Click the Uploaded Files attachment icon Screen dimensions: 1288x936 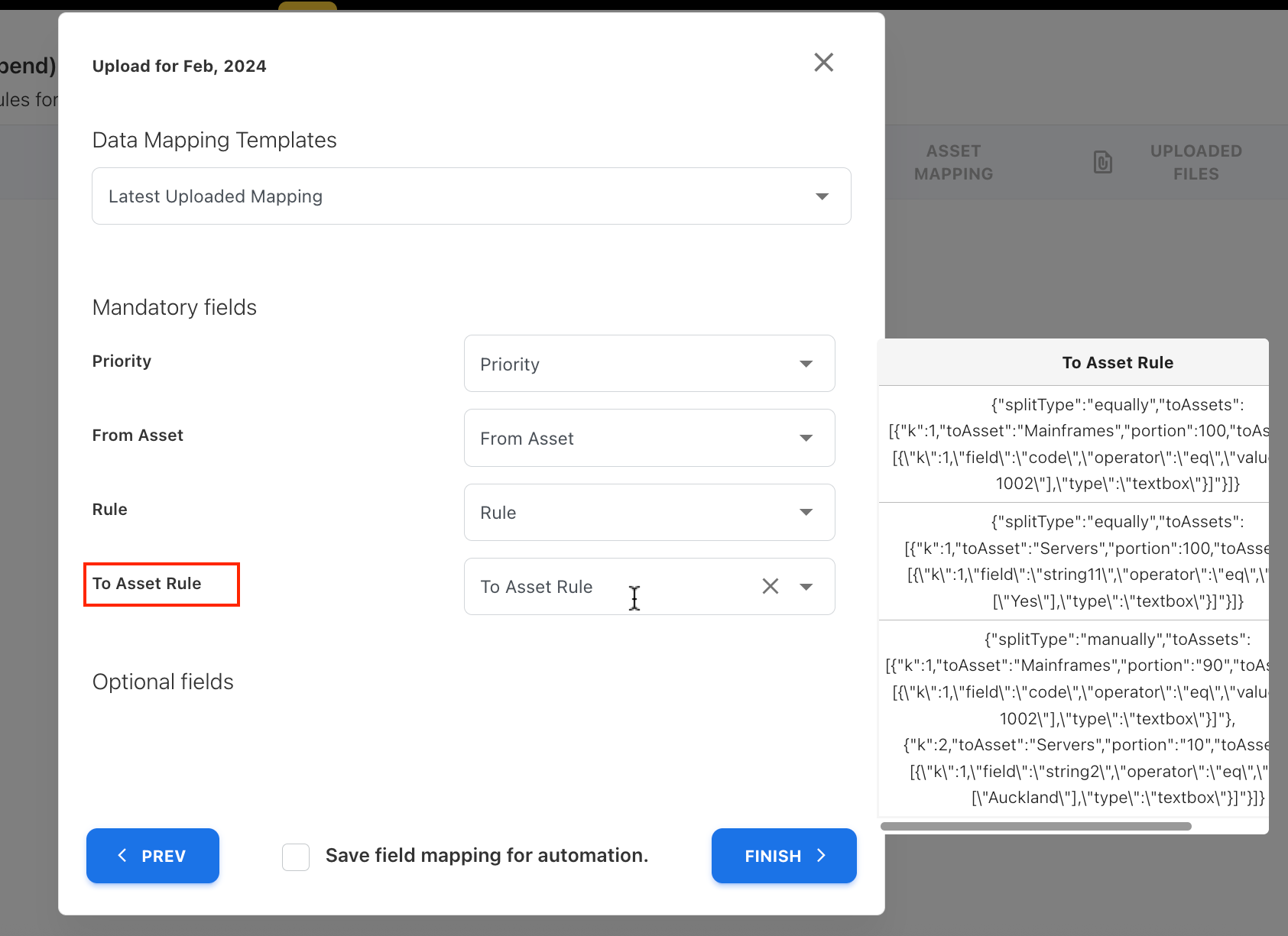tap(1102, 162)
